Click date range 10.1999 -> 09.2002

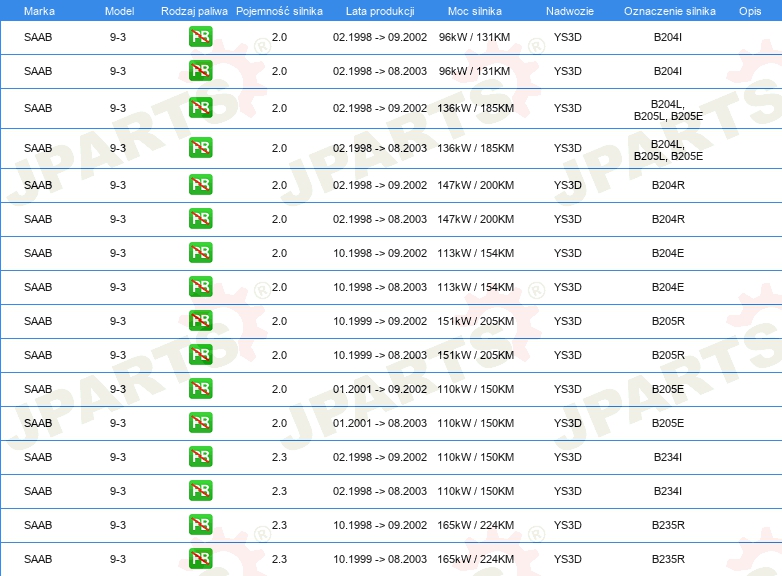(380, 321)
